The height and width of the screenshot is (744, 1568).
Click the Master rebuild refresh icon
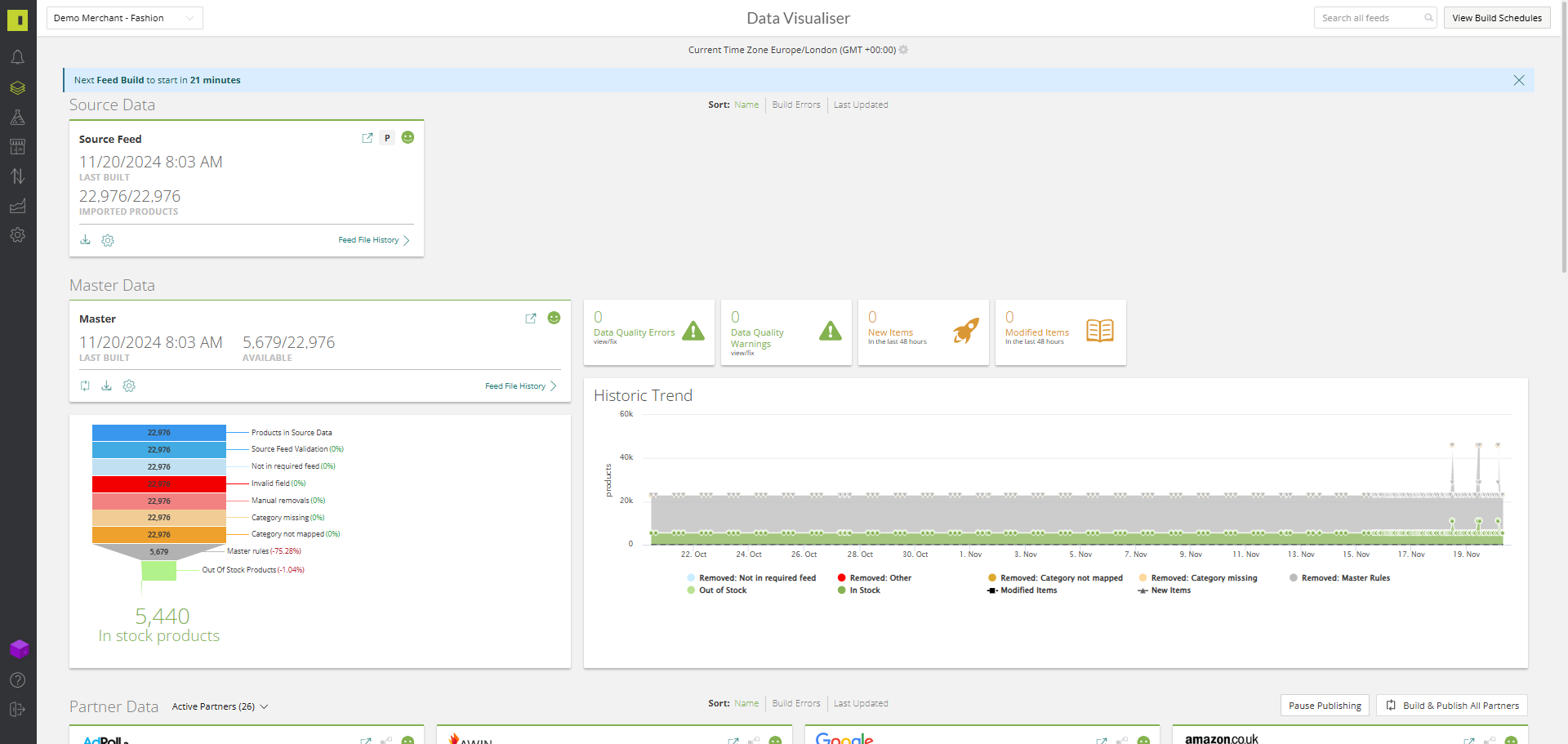coord(85,386)
